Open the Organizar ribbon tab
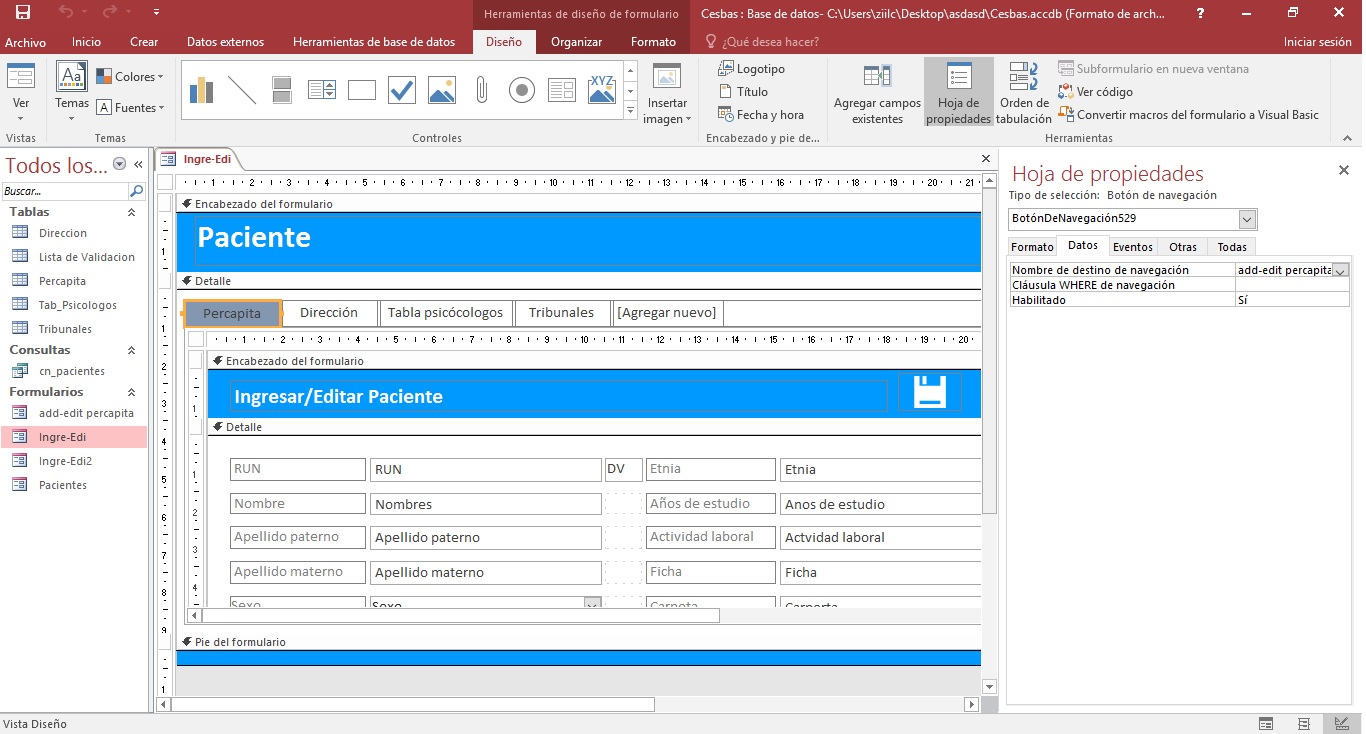The height and width of the screenshot is (734, 1366). coord(577,42)
